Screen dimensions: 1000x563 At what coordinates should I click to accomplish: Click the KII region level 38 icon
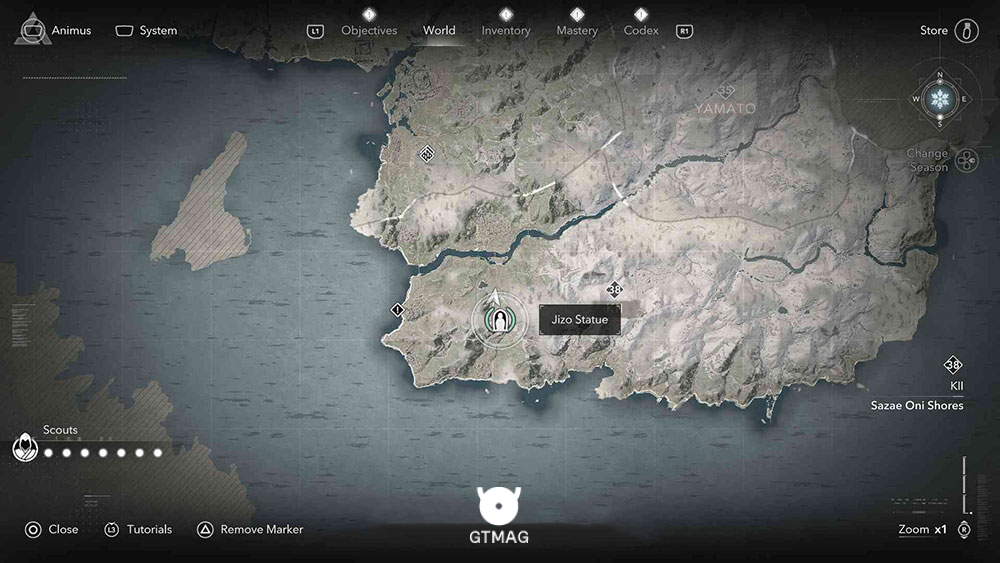[x=953, y=365]
